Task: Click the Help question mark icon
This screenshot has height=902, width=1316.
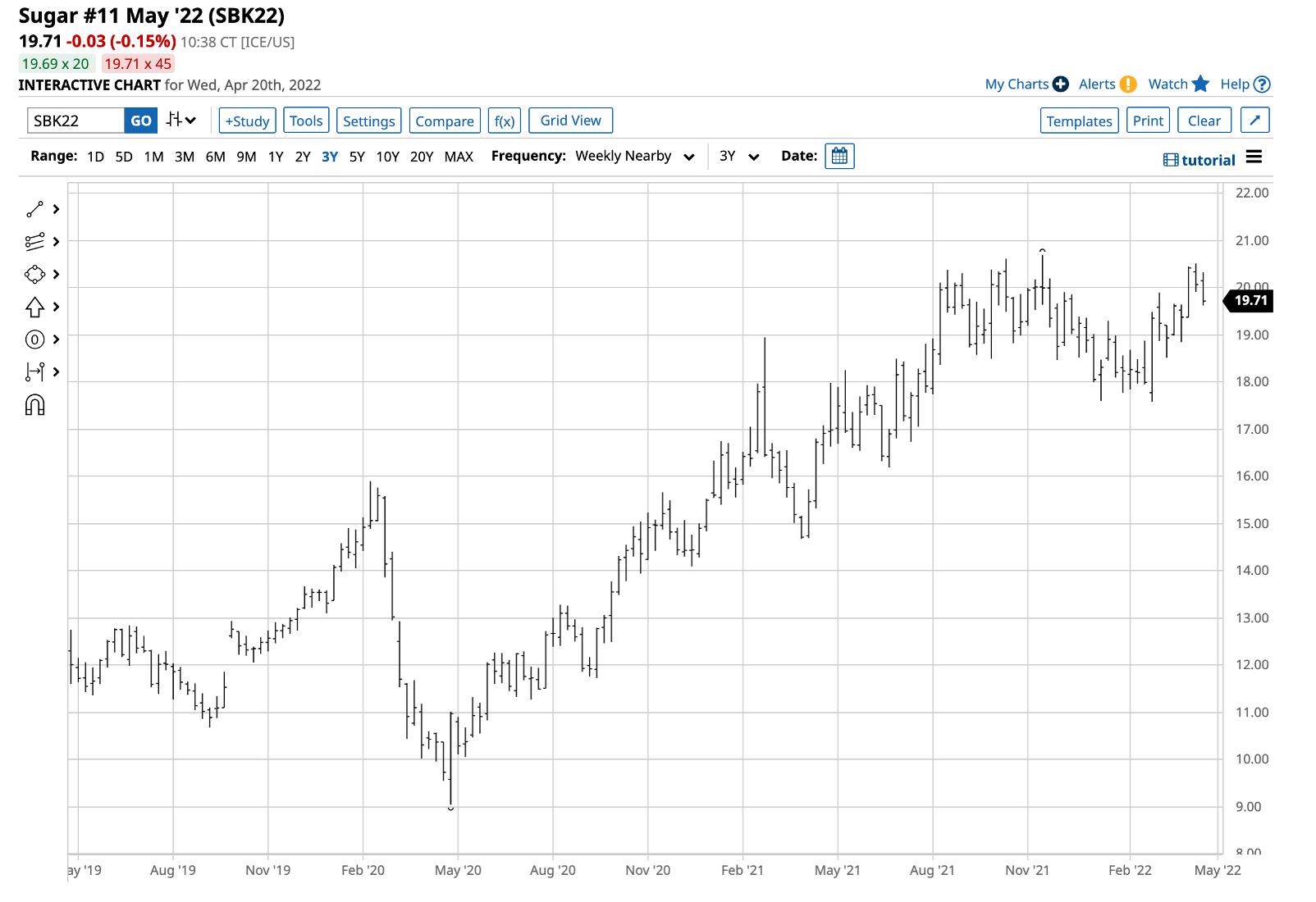Action: (1262, 84)
